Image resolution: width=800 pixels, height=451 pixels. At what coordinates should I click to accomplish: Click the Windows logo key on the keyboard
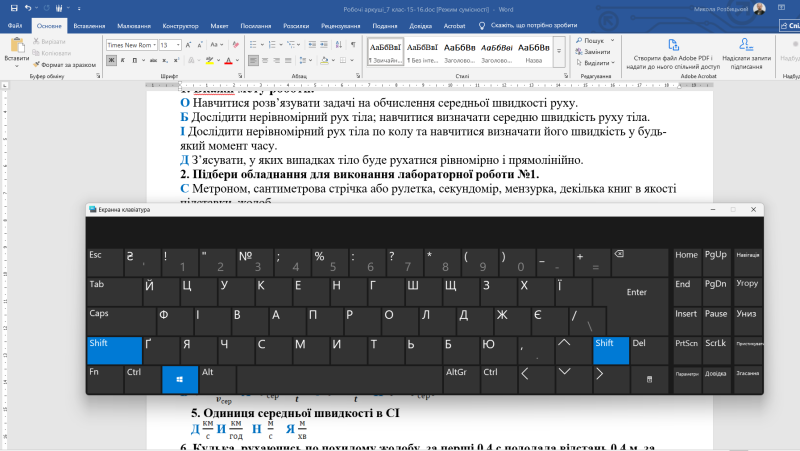click(x=180, y=379)
